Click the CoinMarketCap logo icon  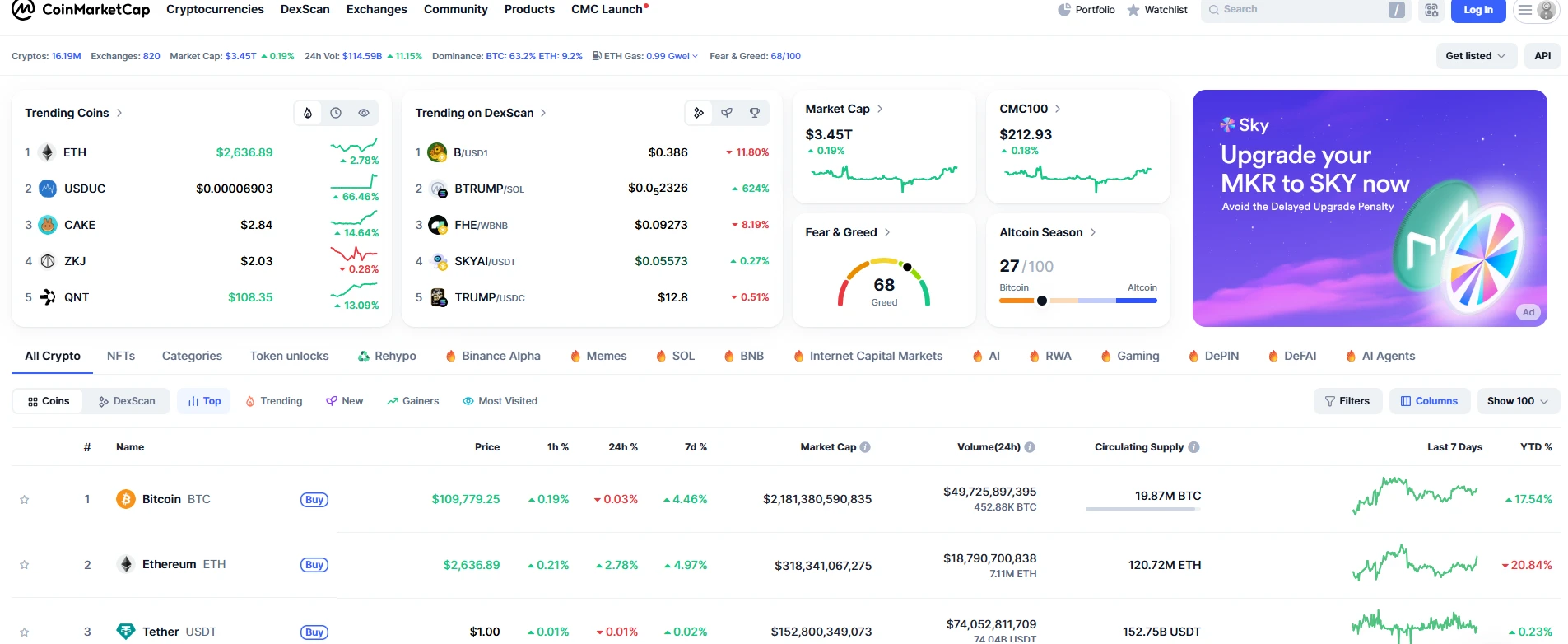pos(23,9)
